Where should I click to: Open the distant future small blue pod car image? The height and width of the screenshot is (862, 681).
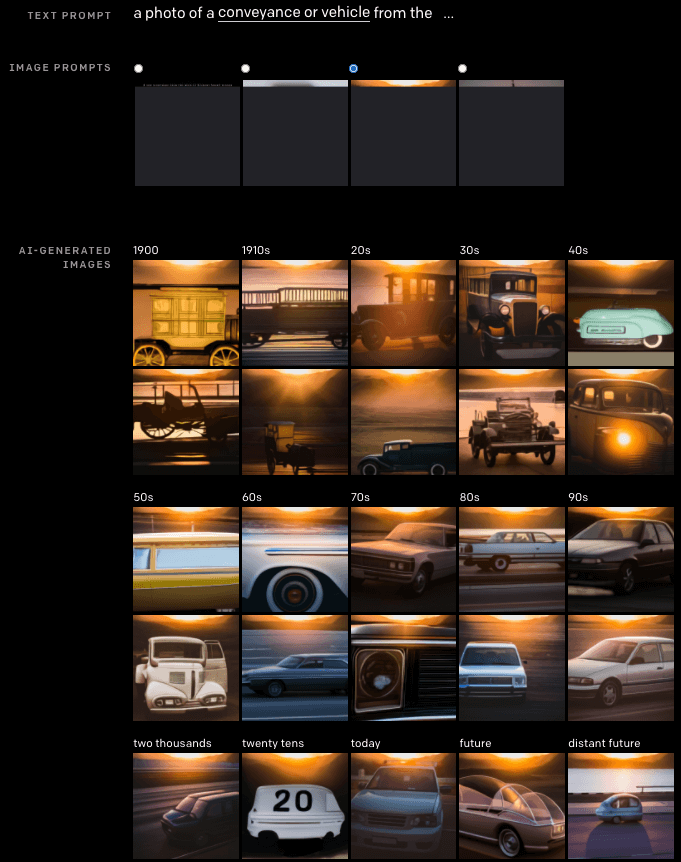pos(621,806)
